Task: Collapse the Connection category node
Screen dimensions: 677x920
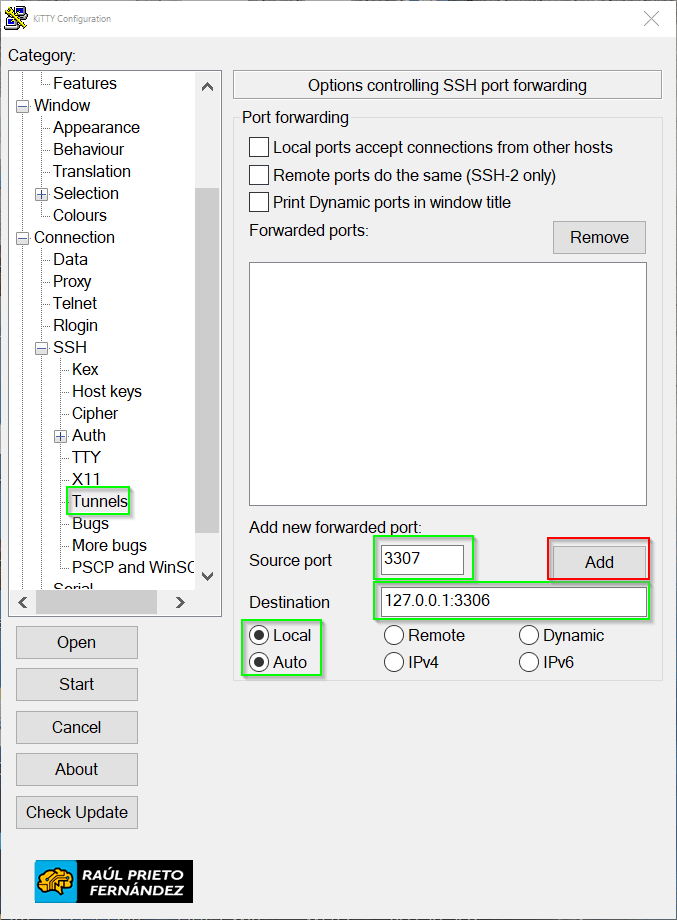Action: (23, 238)
